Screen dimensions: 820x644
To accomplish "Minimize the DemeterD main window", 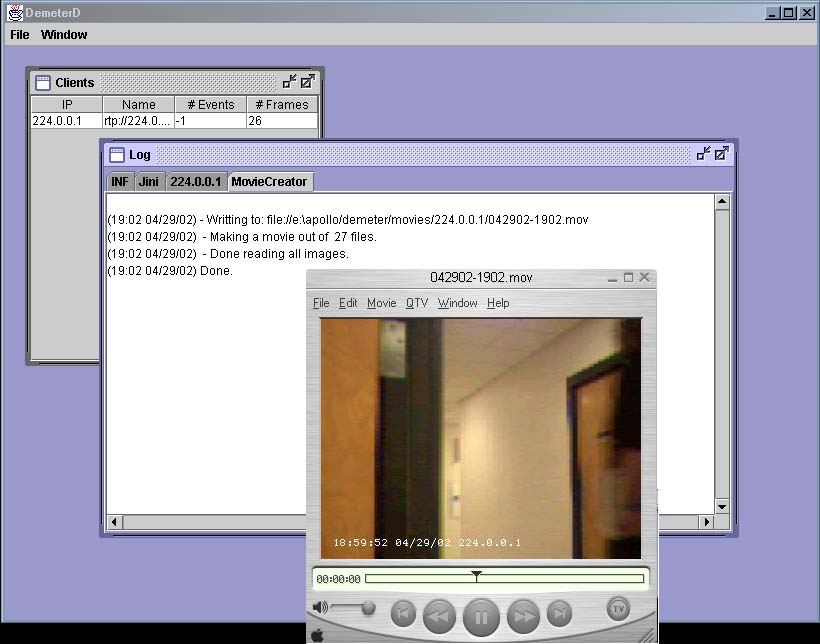I will tap(771, 13).
